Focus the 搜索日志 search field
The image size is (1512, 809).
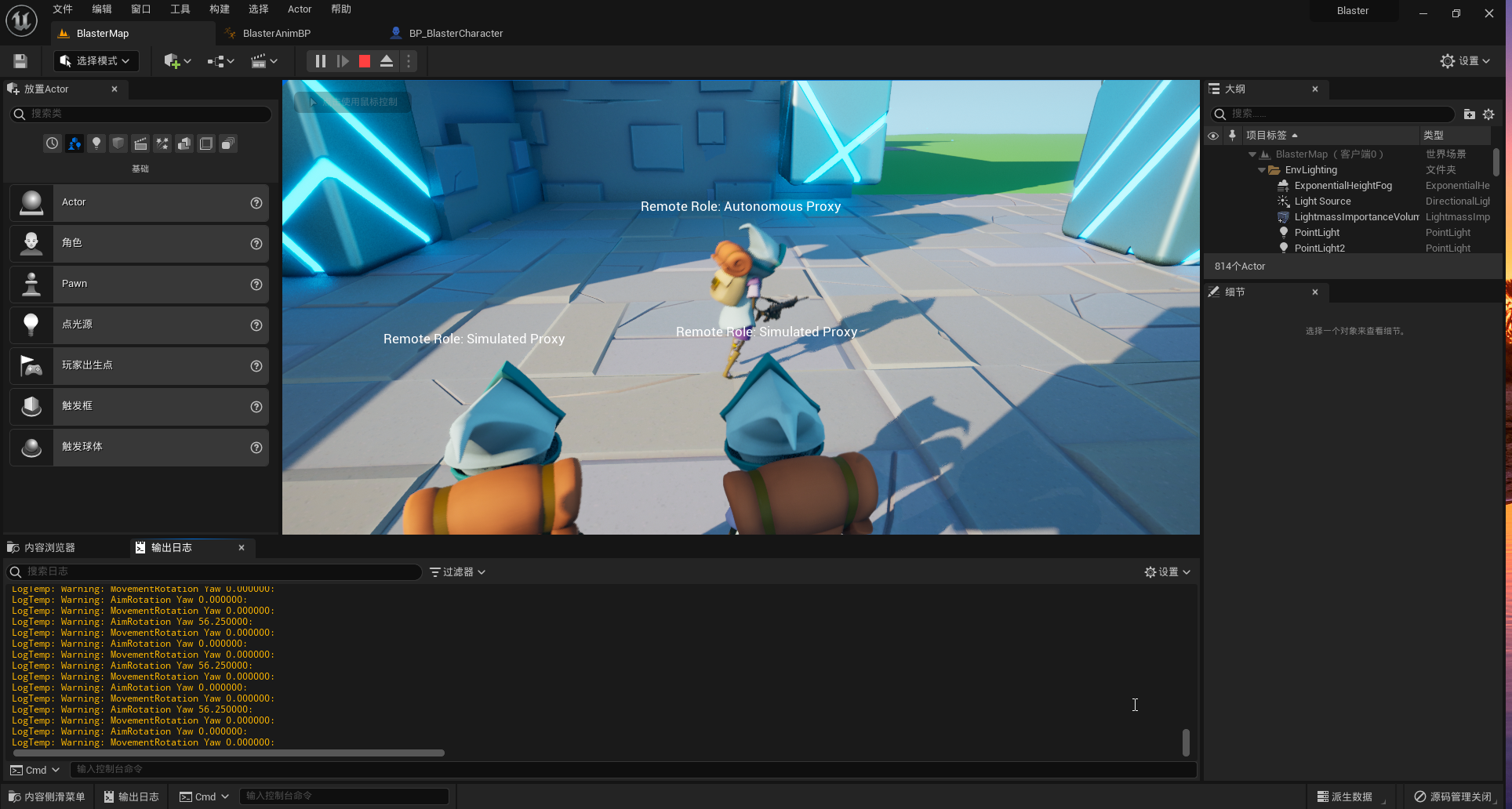pyautogui.click(x=214, y=572)
